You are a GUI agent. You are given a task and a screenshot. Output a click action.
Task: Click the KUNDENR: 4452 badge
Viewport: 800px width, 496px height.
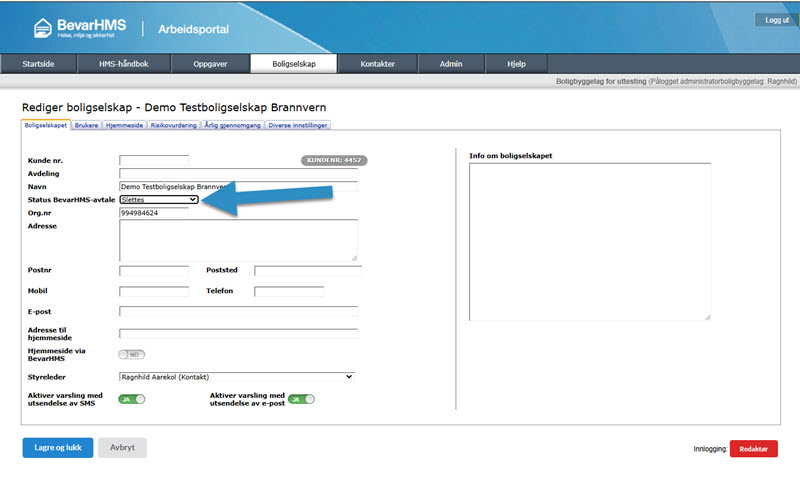(x=334, y=160)
